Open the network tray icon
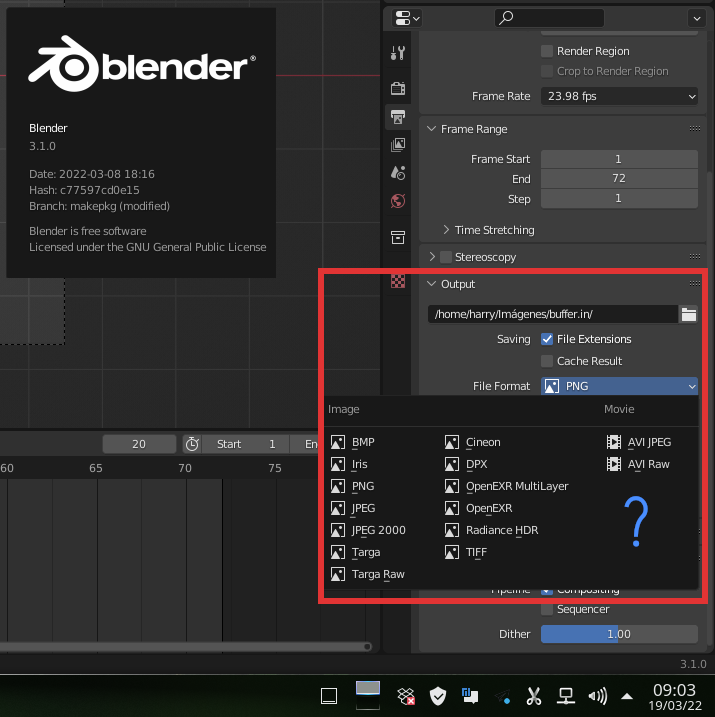Screen dimensions: 715x717 (x=566, y=696)
